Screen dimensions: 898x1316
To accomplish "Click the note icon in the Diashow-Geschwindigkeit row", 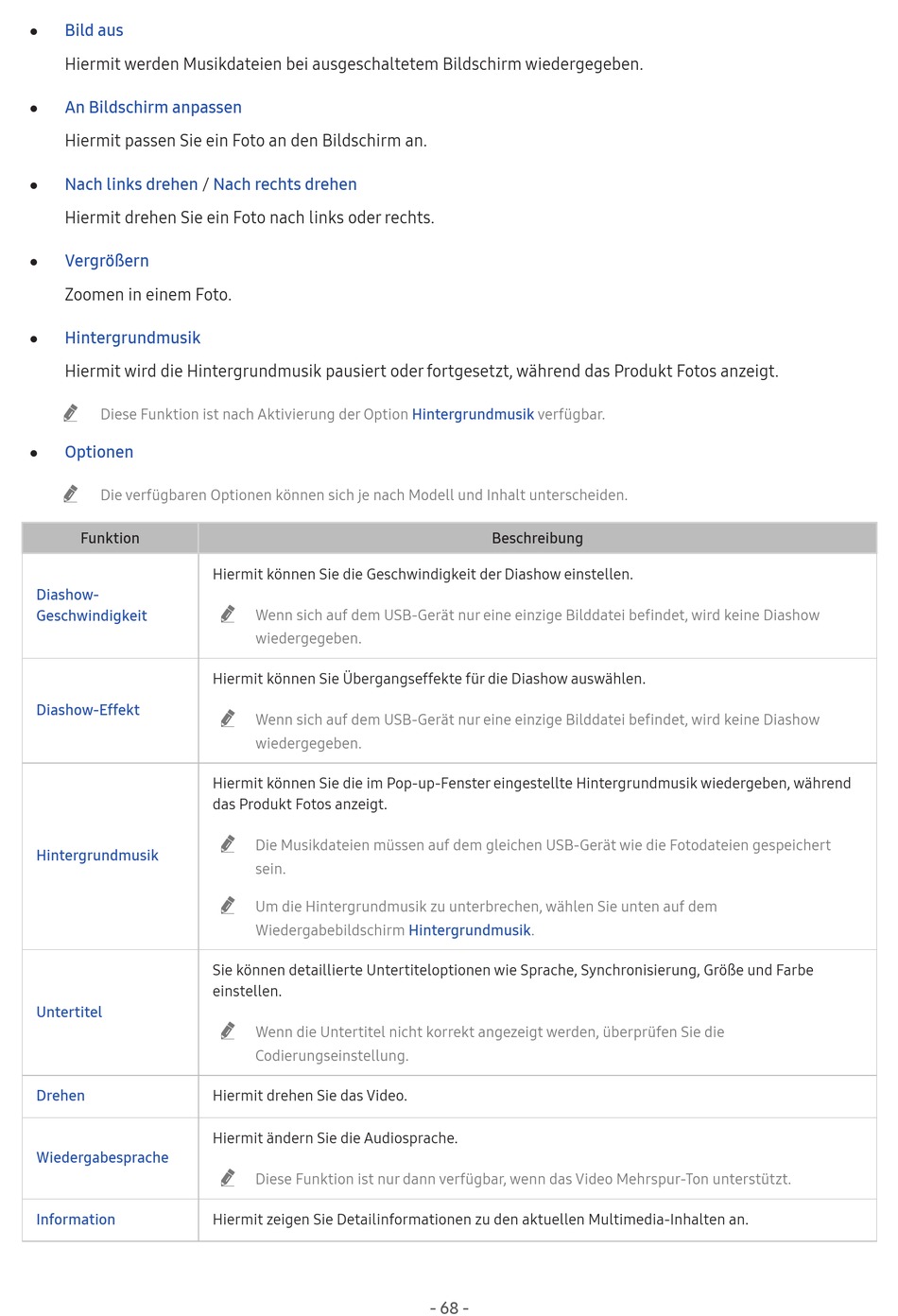I will tap(228, 615).
